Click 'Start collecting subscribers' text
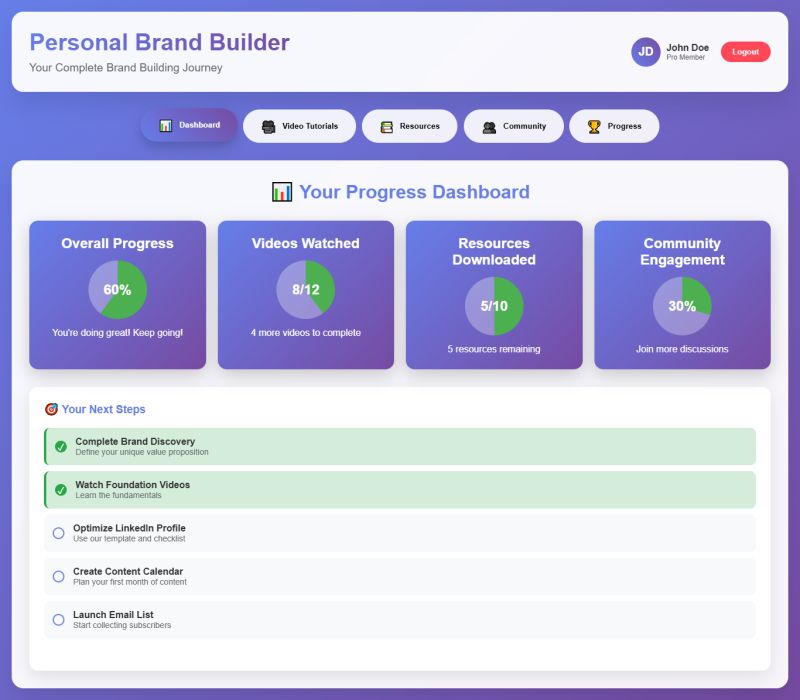800x700 pixels. (x=122, y=626)
